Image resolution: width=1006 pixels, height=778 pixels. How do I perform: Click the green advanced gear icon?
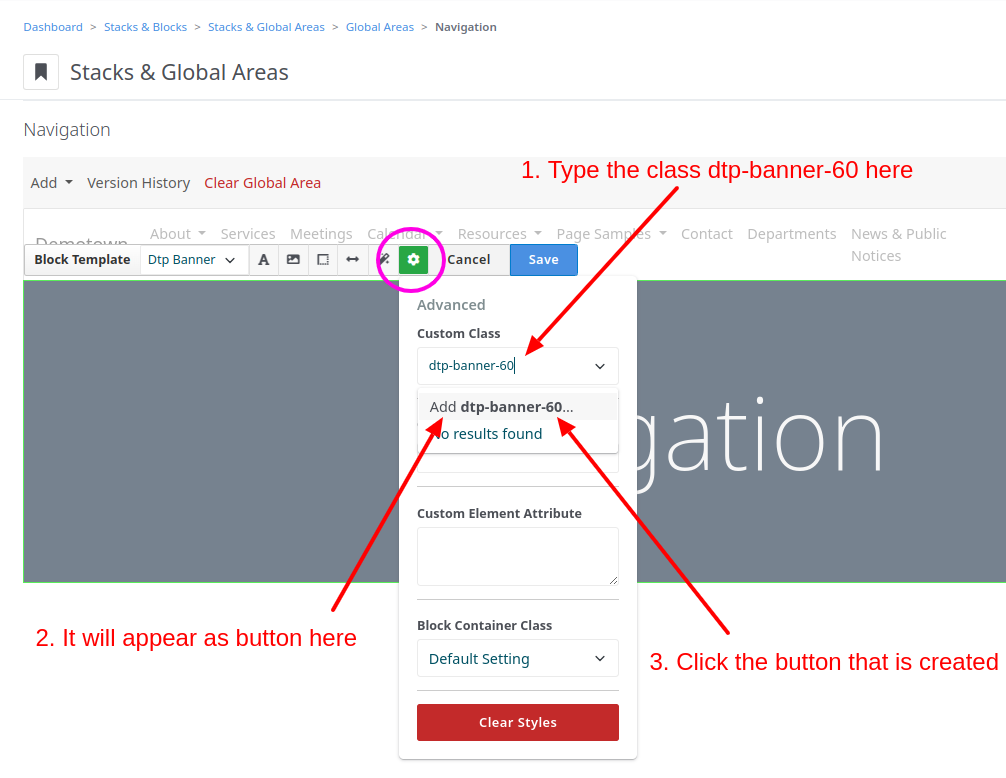pyautogui.click(x=413, y=260)
